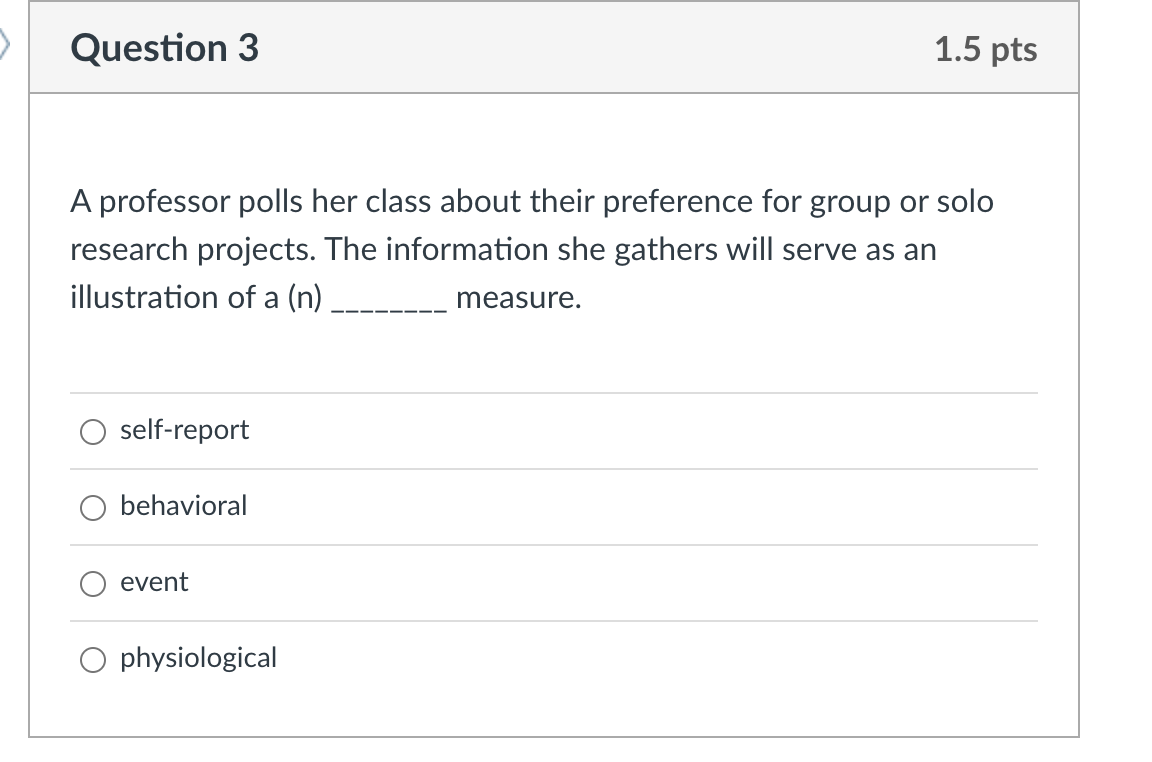Select the physiological radio button
The image size is (1152, 762).
[93, 660]
